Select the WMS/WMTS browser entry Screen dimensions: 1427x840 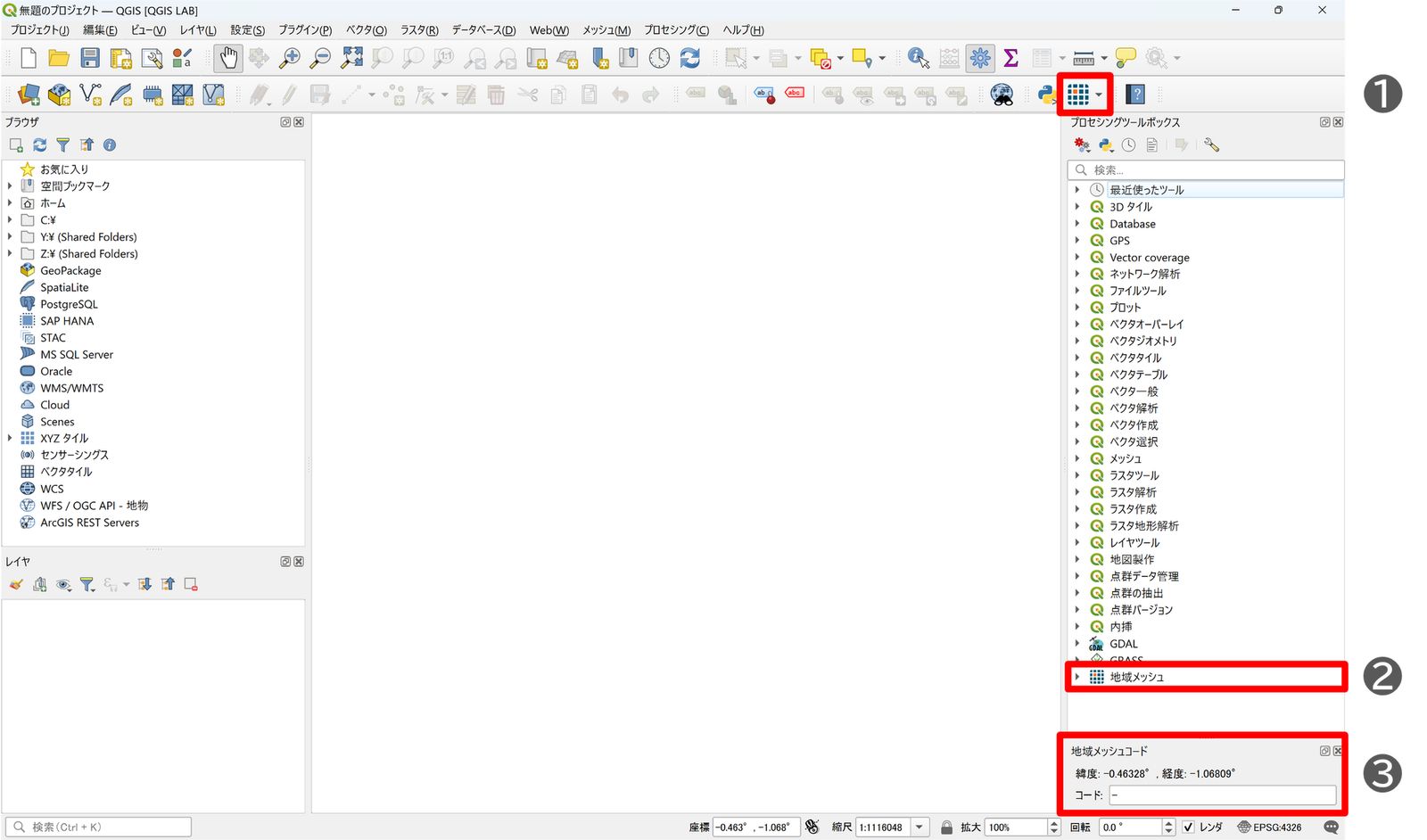71,388
